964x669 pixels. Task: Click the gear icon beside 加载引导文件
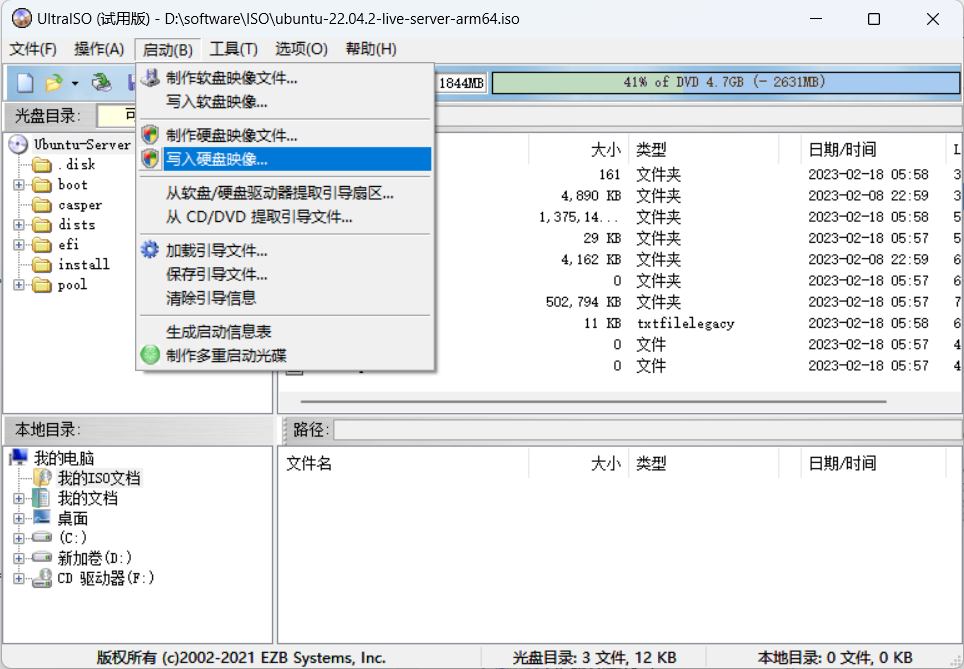coord(150,250)
